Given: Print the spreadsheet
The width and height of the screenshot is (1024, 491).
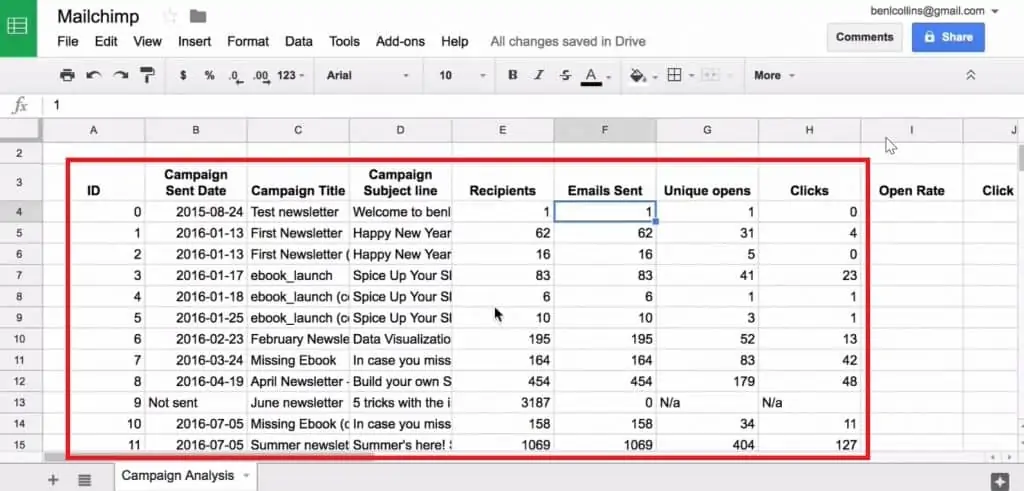Looking at the screenshot, I should (x=67, y=75).
